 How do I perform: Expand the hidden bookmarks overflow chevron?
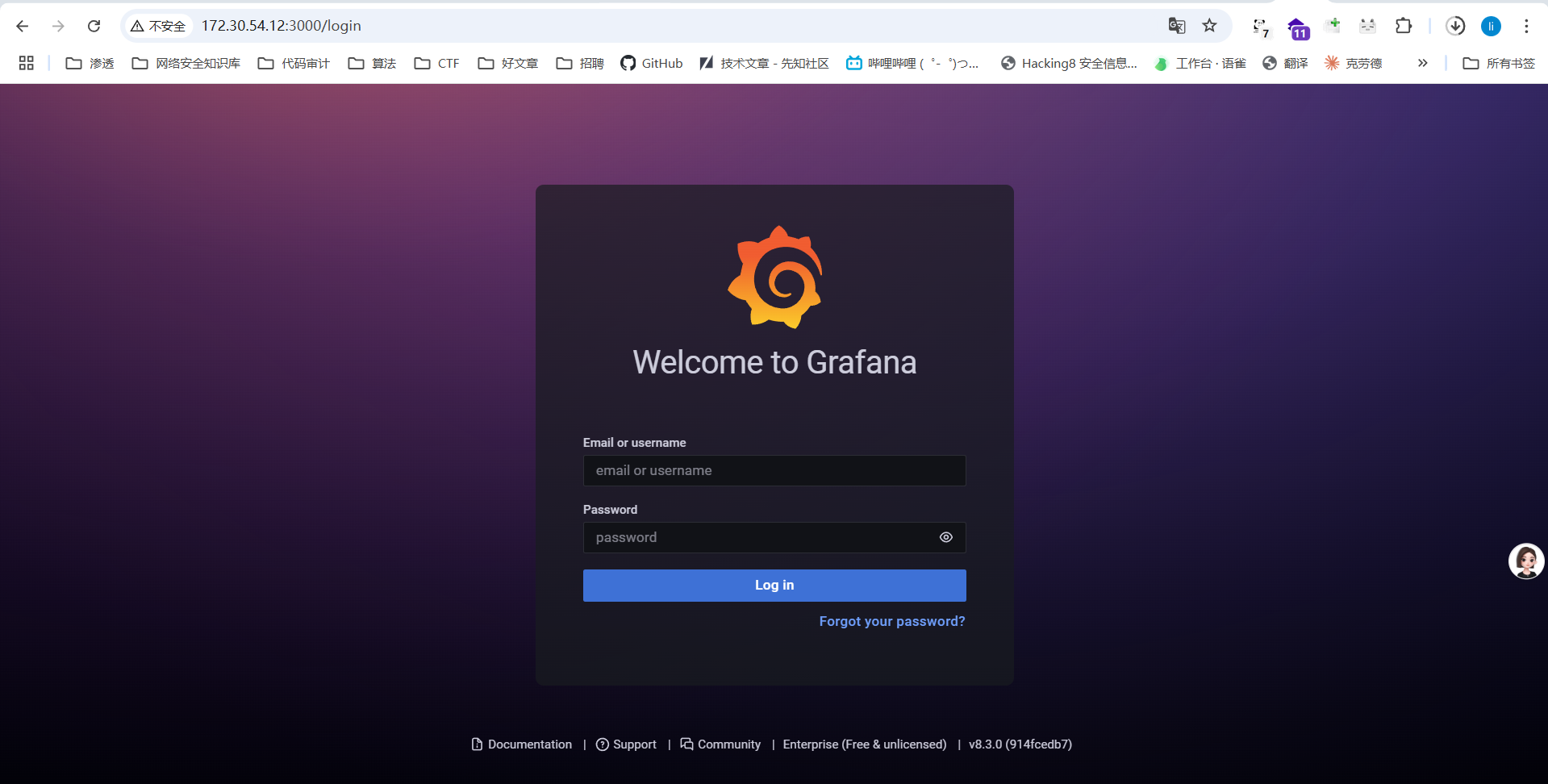click(x=1422, y=63)
